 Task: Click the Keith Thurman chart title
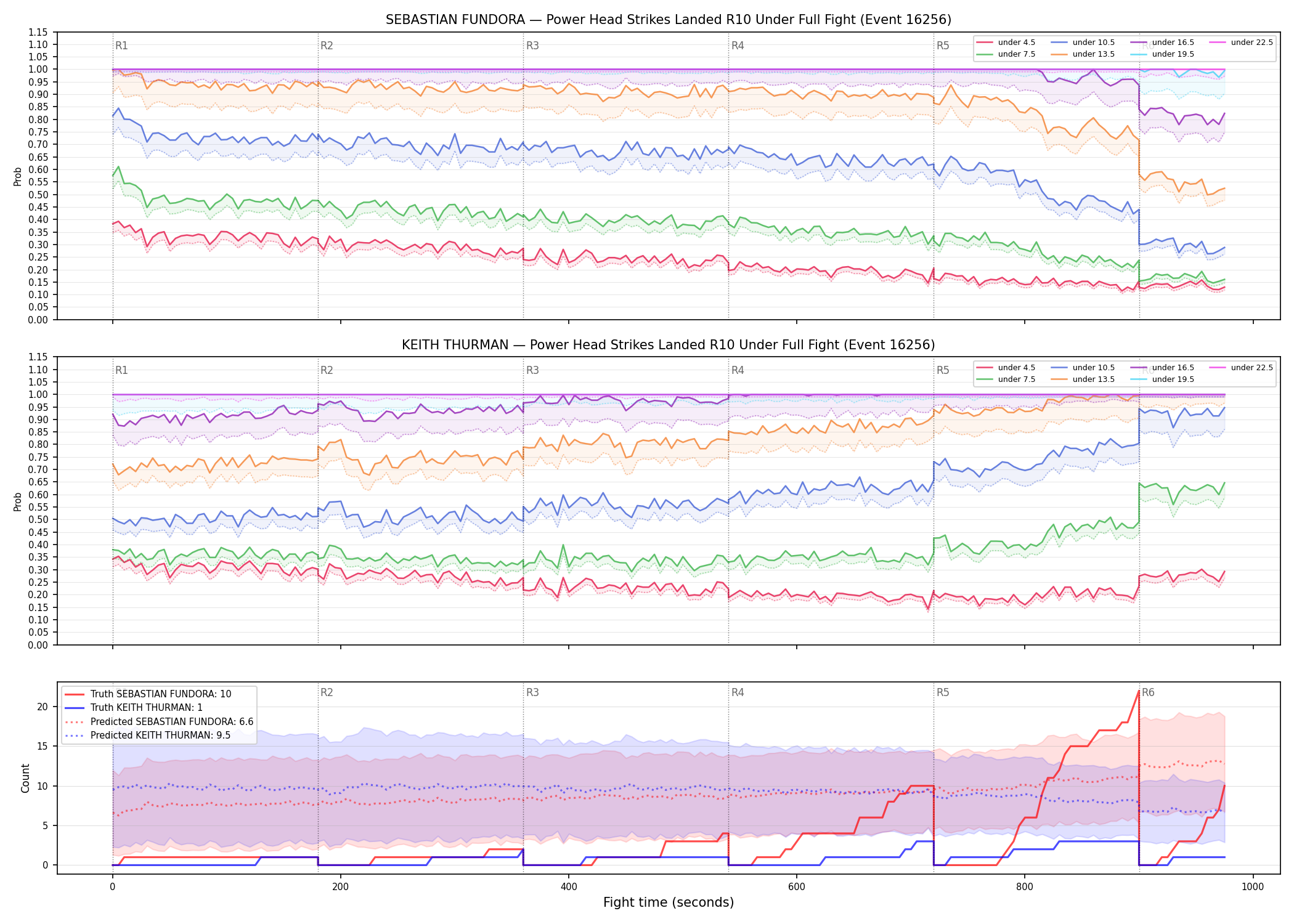coord(668,345)
